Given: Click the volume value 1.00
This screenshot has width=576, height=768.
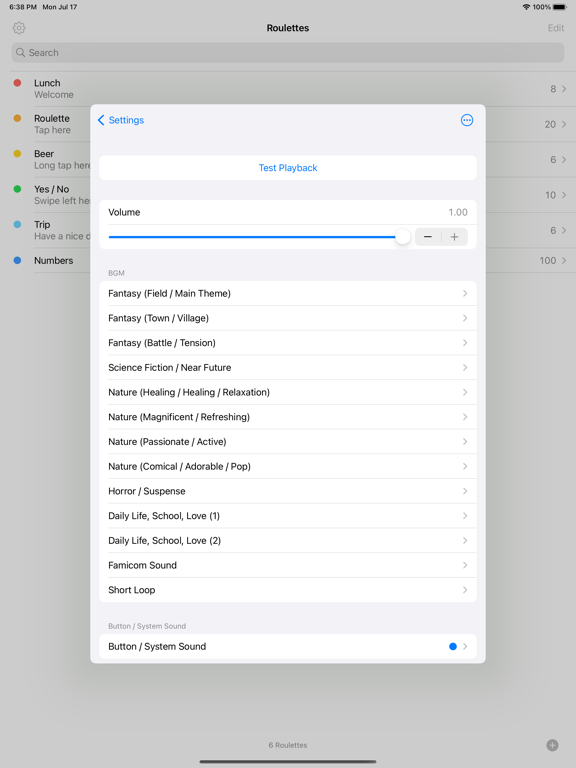Looking at the screenshot, I should (x=458, y=212).
